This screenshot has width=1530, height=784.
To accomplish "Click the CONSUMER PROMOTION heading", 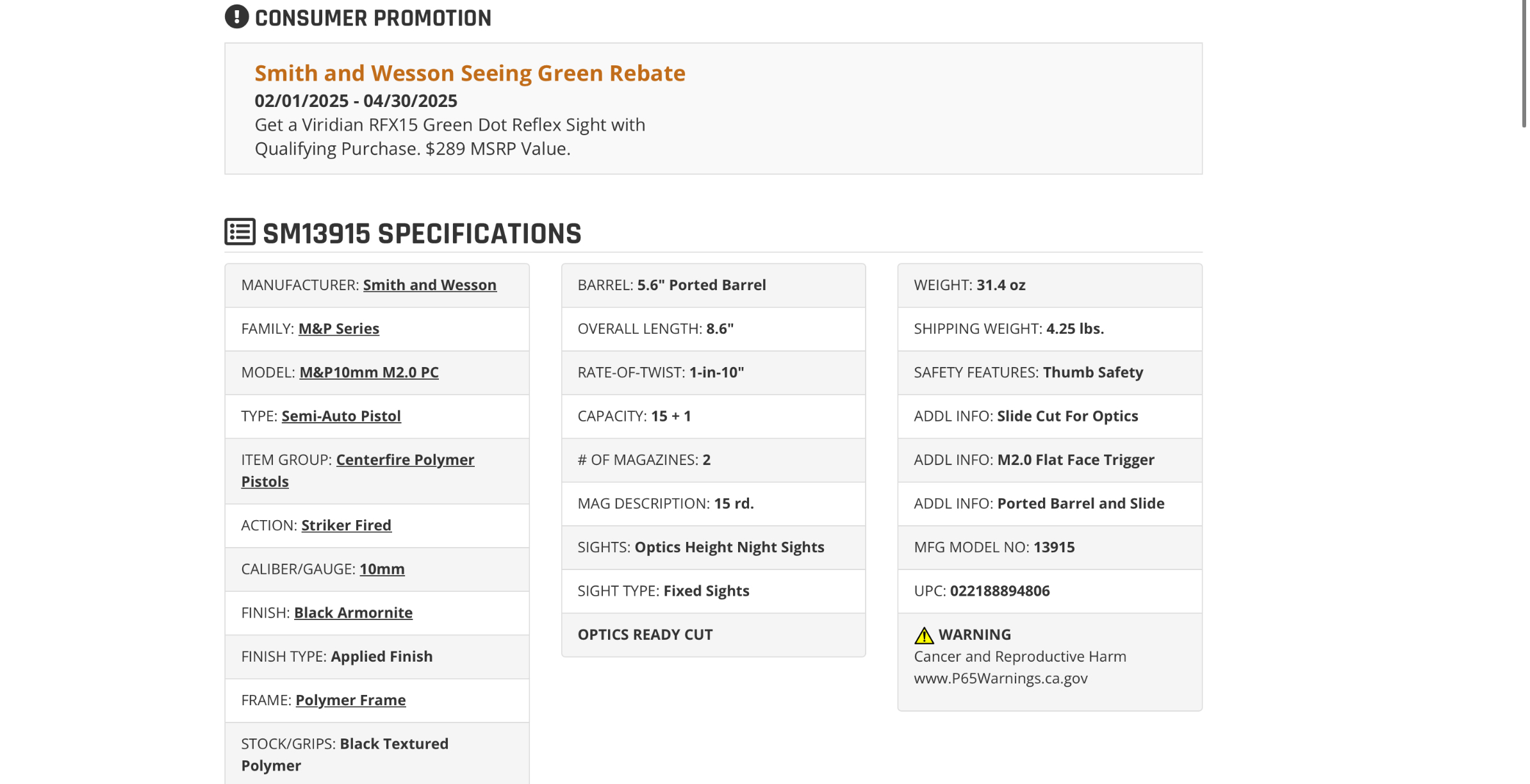I will click(x=373, y=18).
